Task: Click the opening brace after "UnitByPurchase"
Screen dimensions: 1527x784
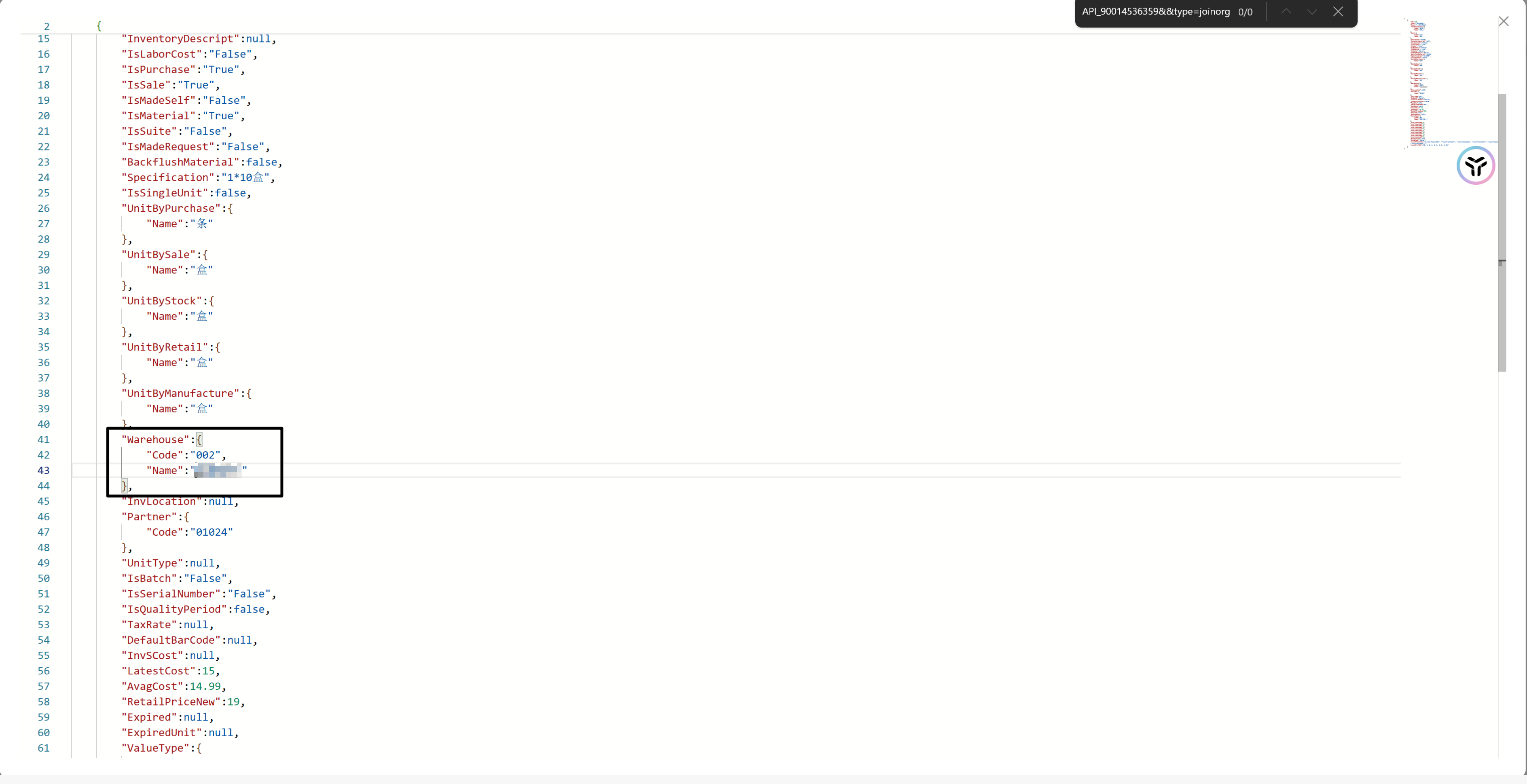Action: point(230,208)
